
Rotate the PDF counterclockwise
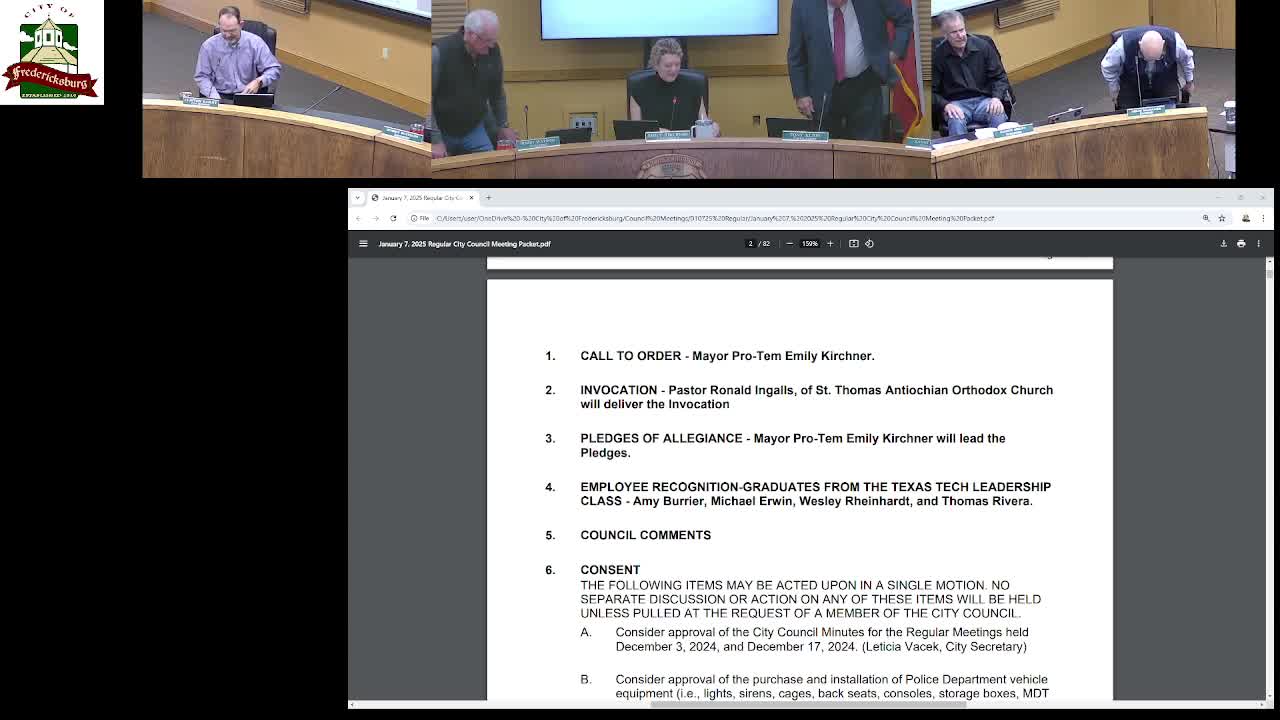869,243
